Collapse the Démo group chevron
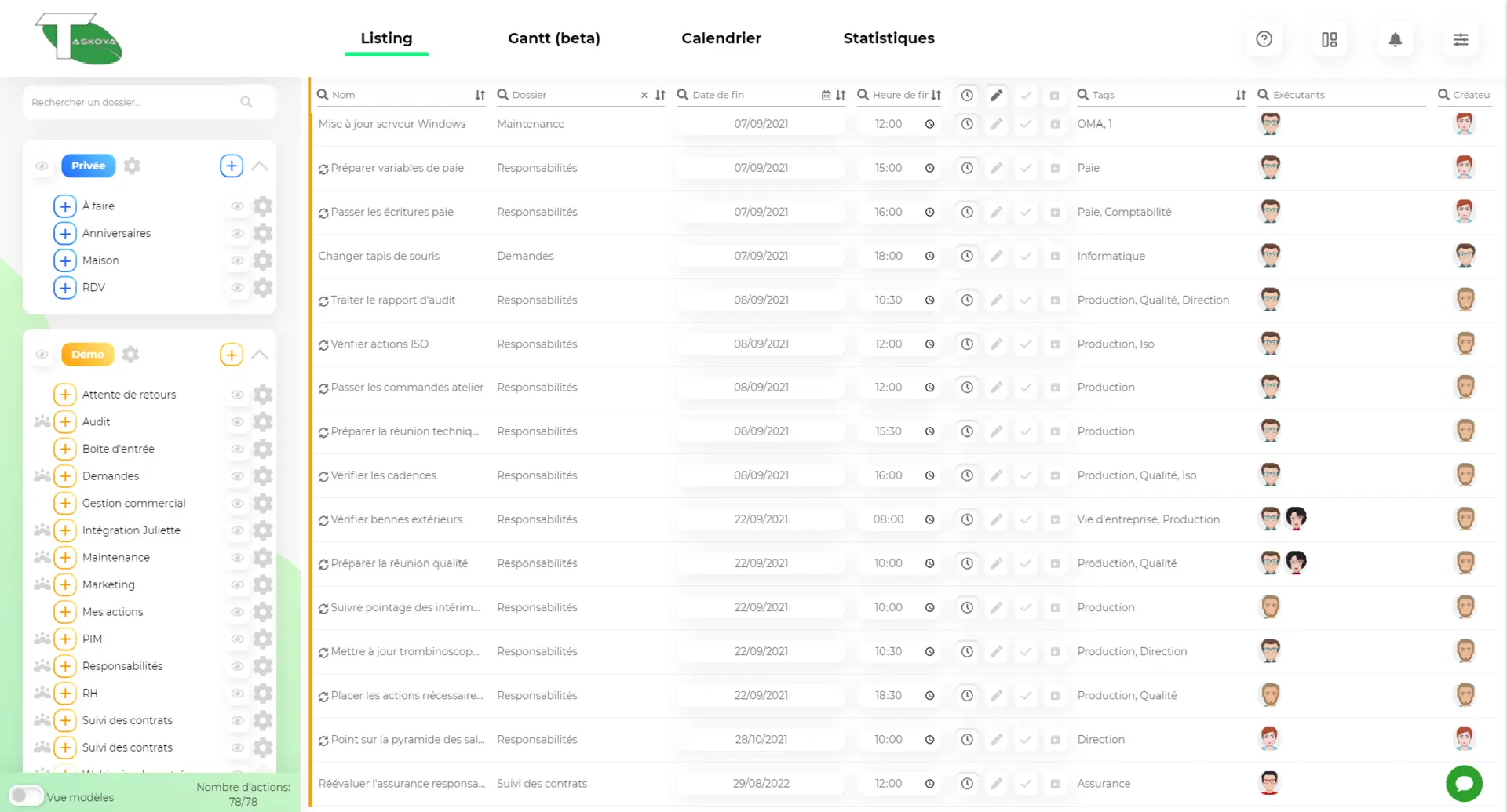The width and height of the screenshot is (1507, 812). 260,355
